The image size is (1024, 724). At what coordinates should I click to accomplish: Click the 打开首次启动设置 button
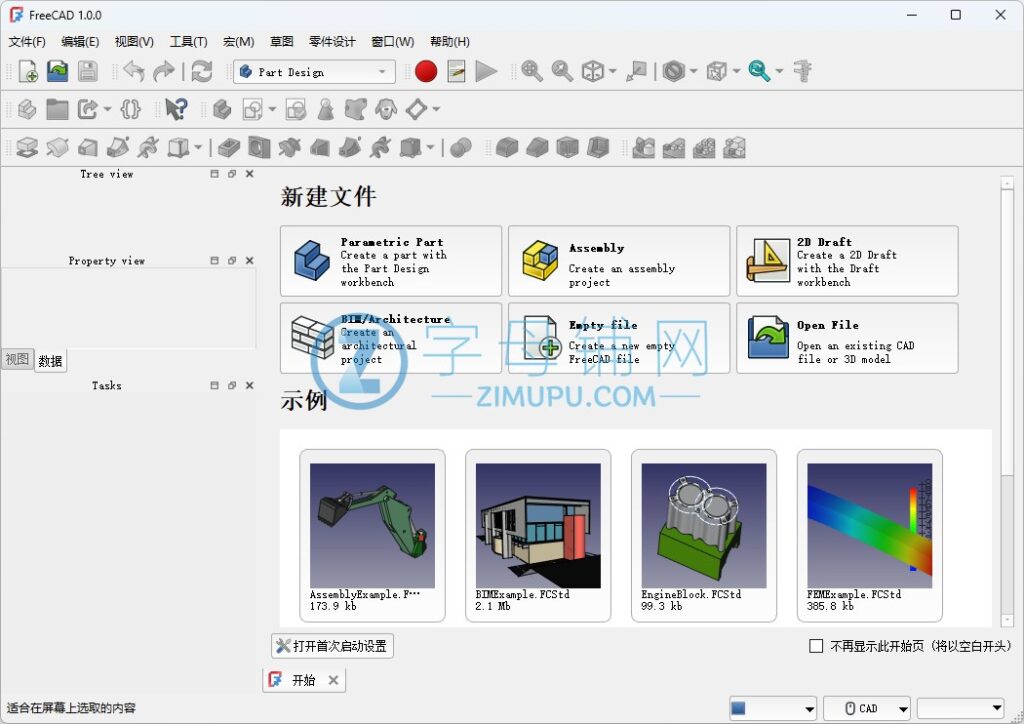(332, 646)
